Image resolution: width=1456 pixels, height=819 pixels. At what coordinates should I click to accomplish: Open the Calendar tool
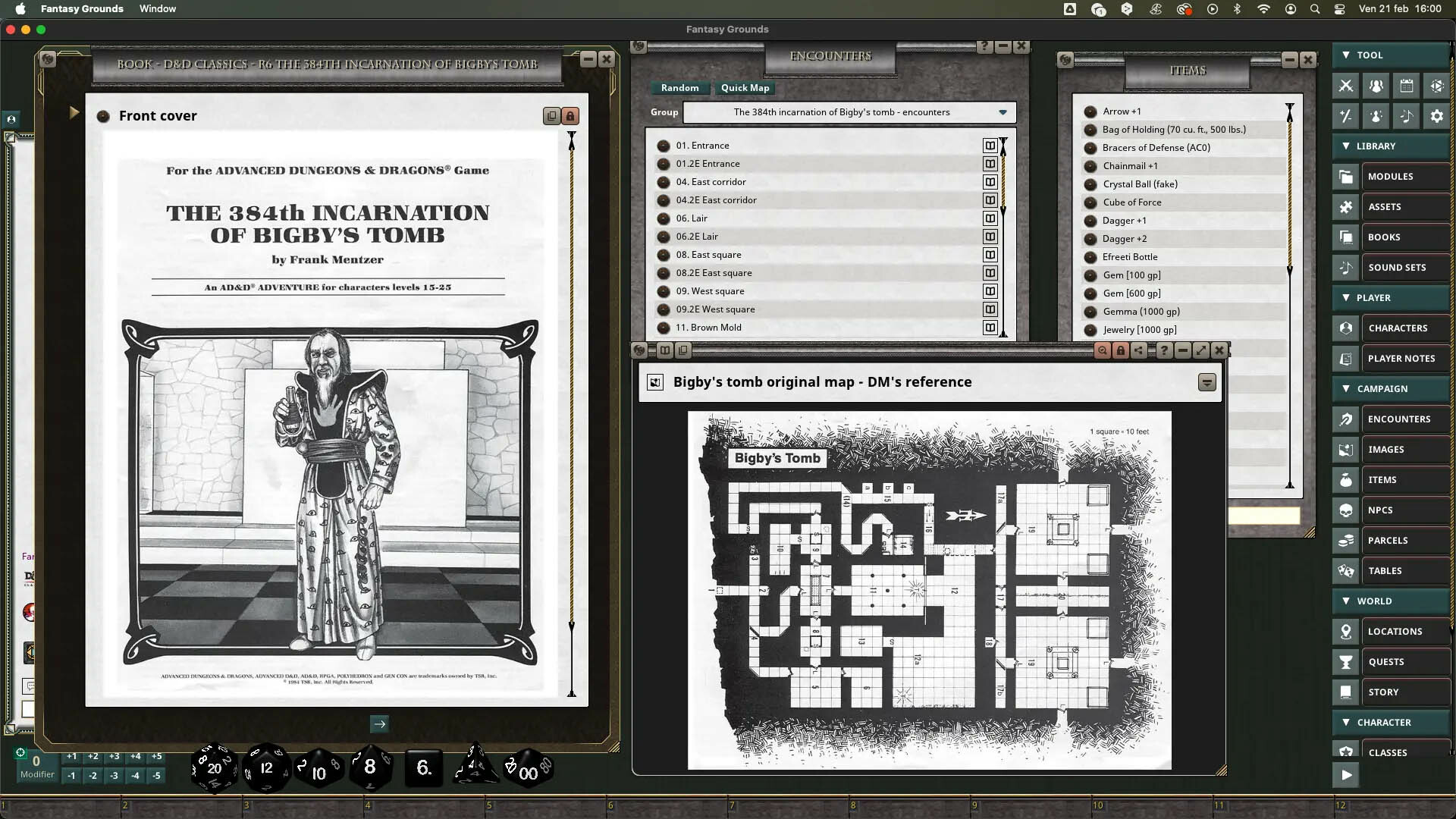tap(1407, 86)
